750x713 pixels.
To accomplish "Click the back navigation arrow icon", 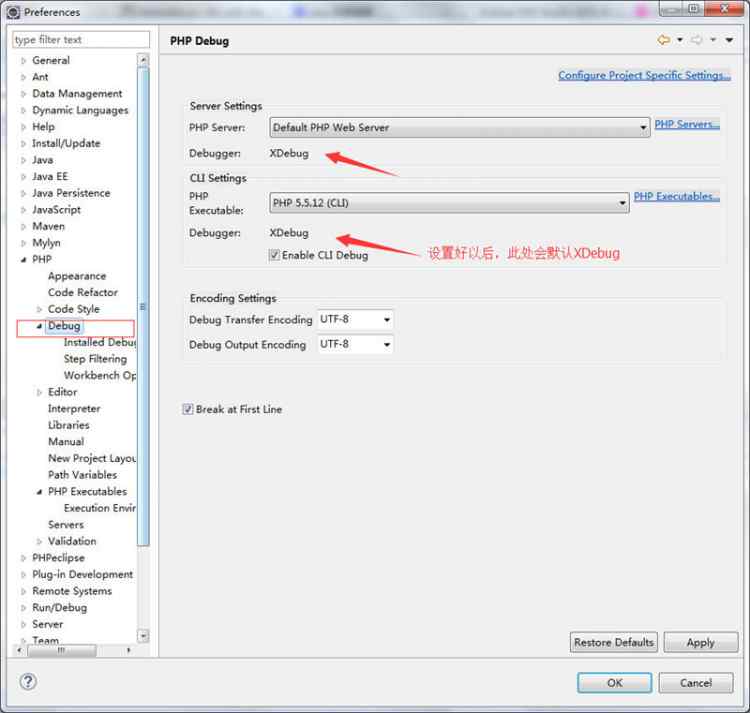I will (x=663, y=40).
